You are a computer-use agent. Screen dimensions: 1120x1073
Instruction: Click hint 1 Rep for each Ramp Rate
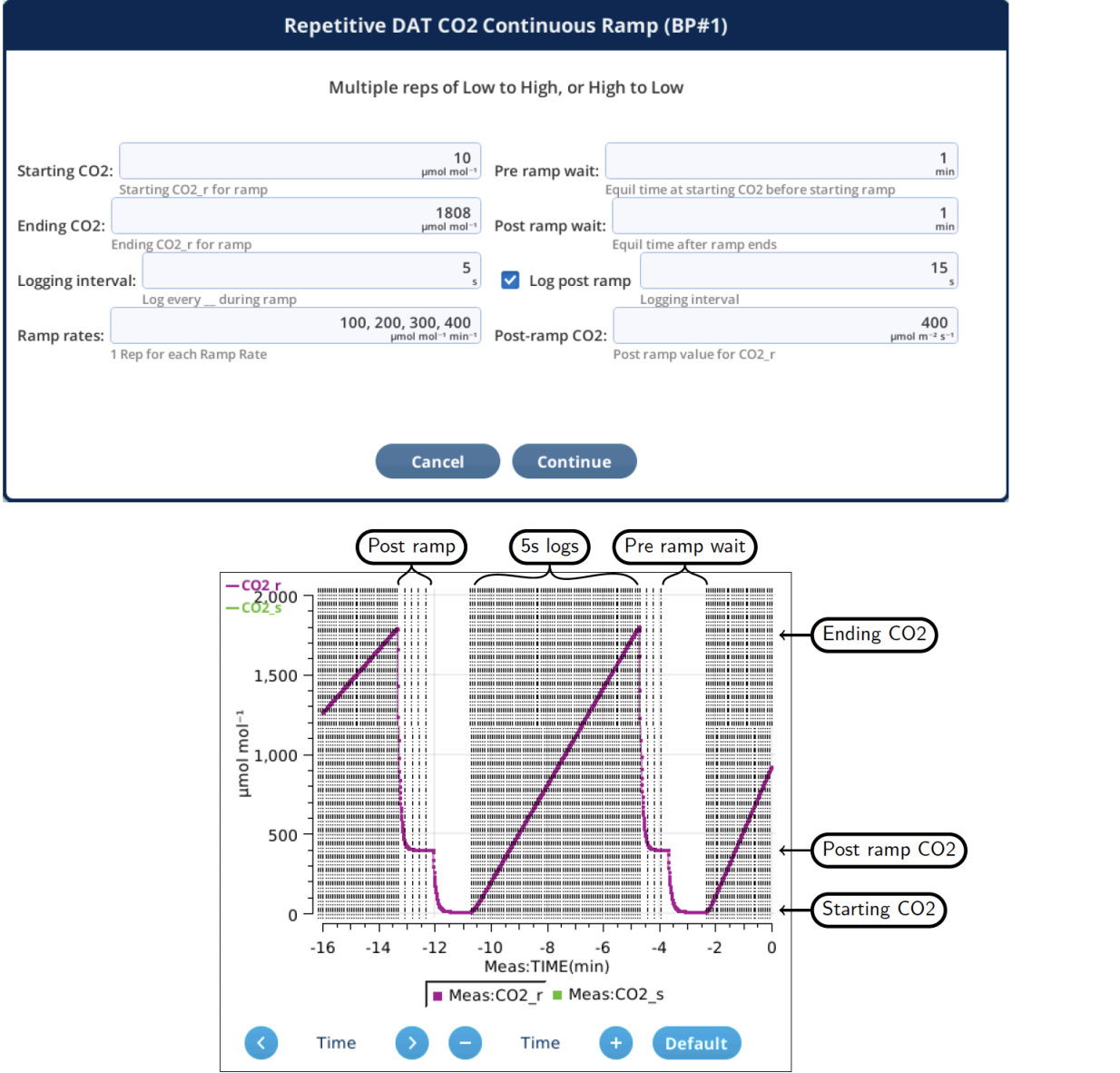[x=189, y=354]
